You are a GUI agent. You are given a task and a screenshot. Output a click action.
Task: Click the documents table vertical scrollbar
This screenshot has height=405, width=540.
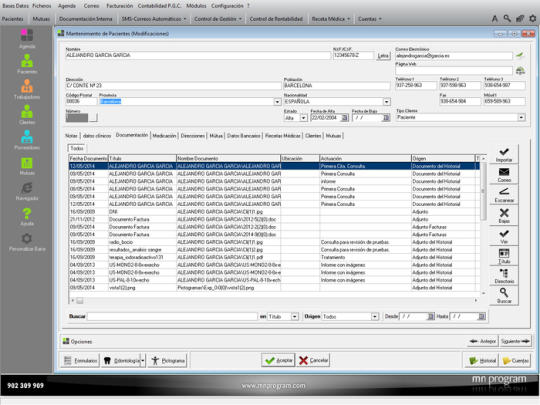pyautogui.click(x=483, y=225)
